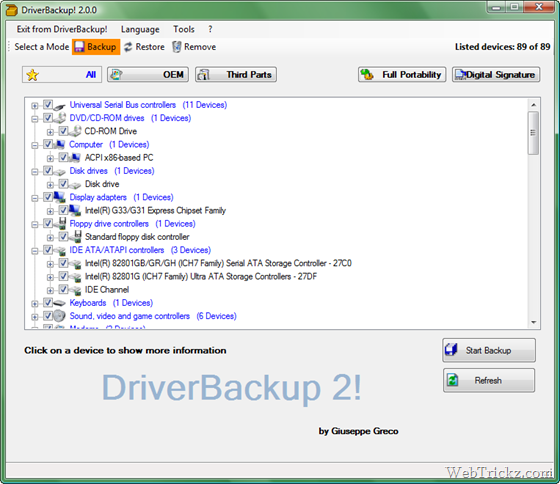The width and height of the screenshot is (560, 484).
Task: Switch to Restore mode
Action: point(144,47)
